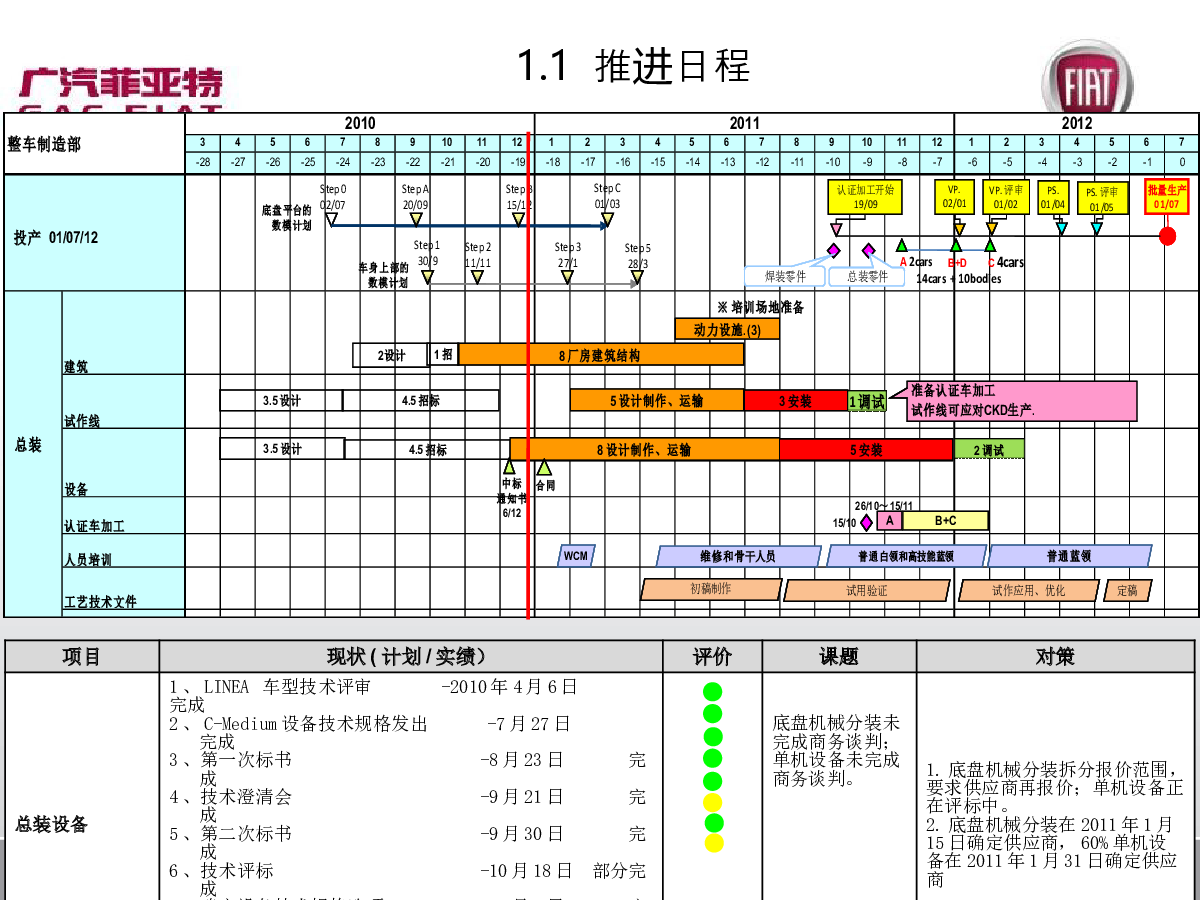Click the Step 2 11/11 triangle marker
This screenshot has width=1200, height=900.
click(x=477, y=277)
